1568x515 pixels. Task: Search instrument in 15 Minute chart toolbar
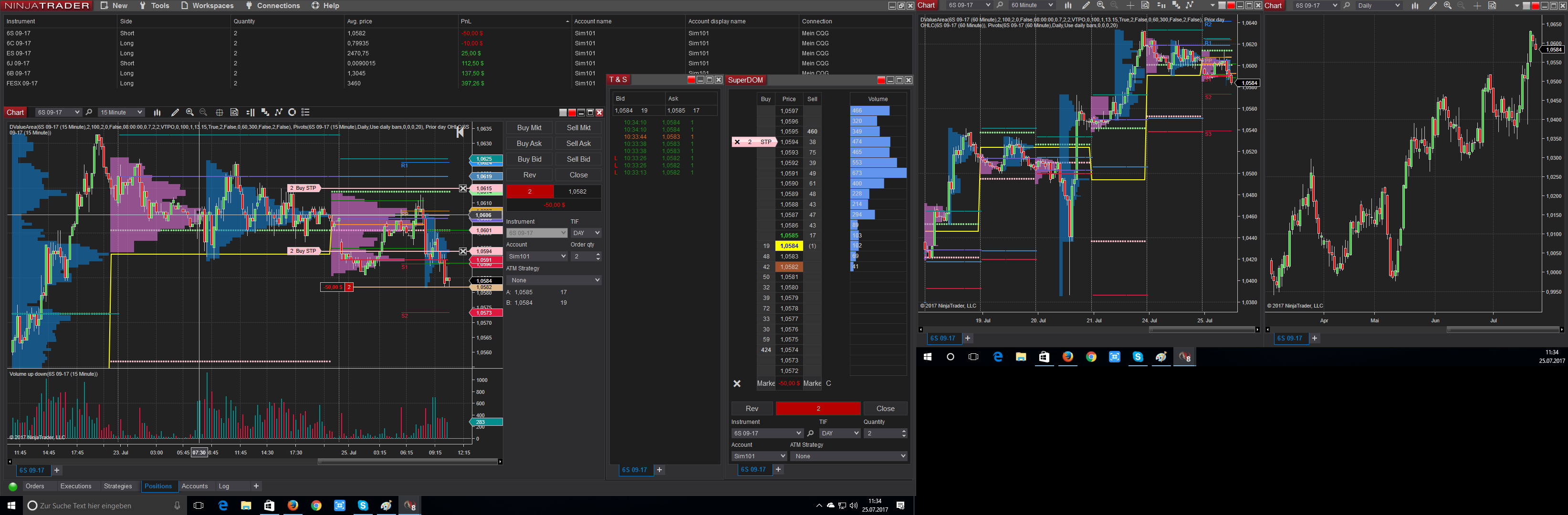[89, 113]
